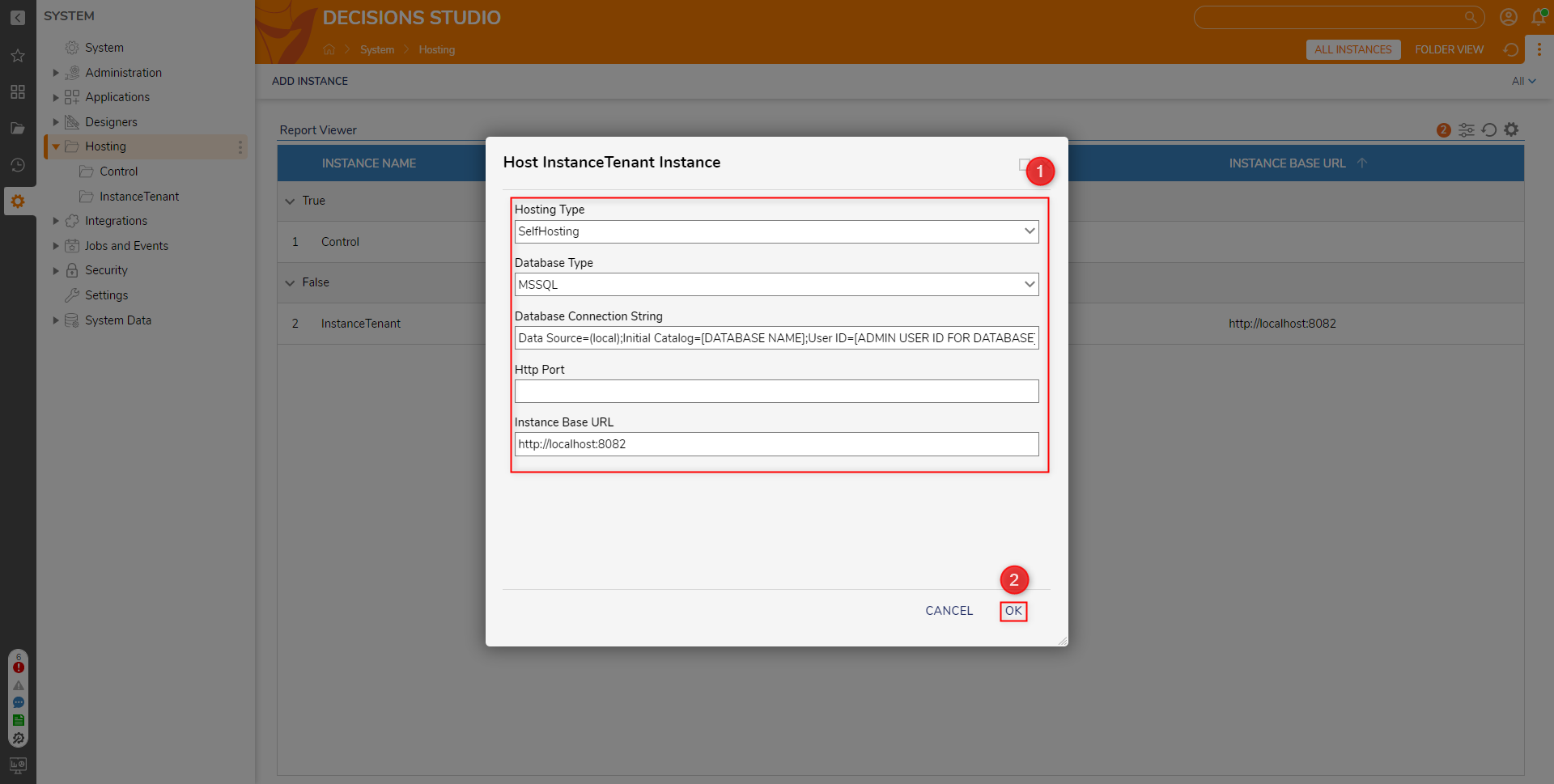Viewport: 1554px width, 784px height.
Task: Open the red error alerts icon
Action: (x=19, y=667)
